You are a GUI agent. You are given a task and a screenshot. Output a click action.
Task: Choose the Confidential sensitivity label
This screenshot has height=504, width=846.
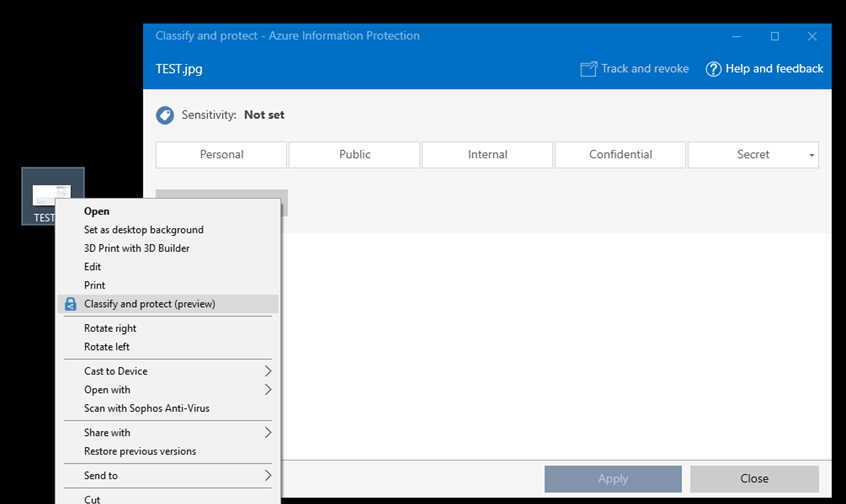click(620, 154)
